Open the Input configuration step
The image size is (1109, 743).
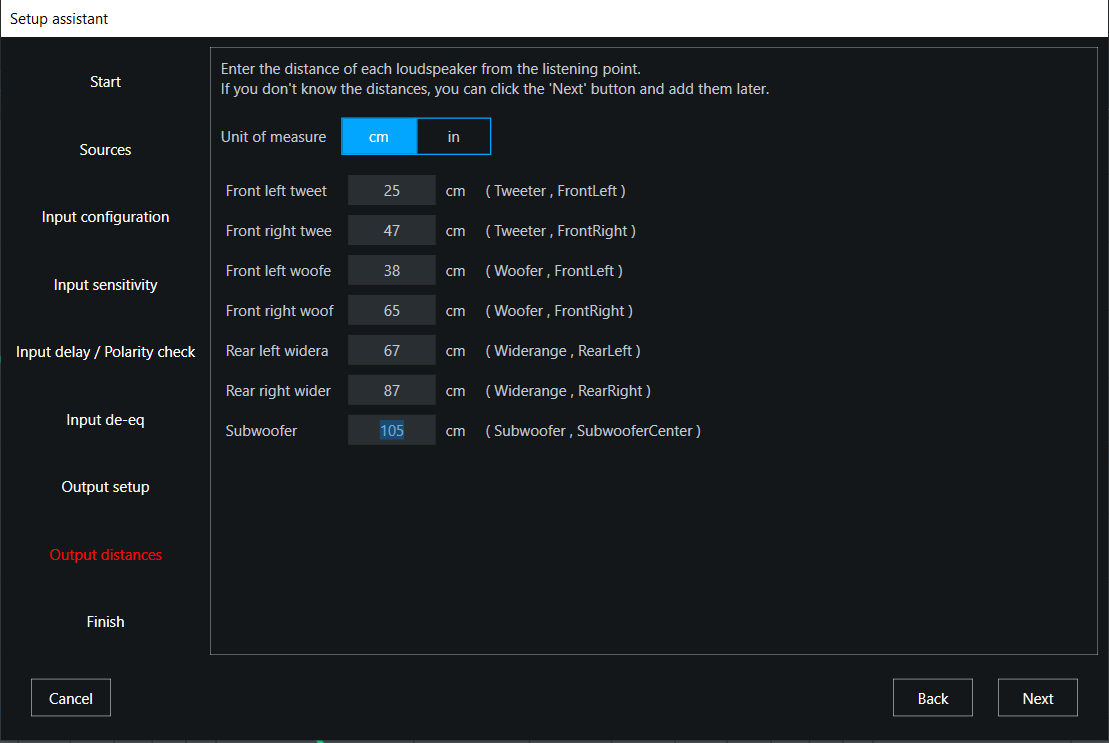(x=105, y=217)
